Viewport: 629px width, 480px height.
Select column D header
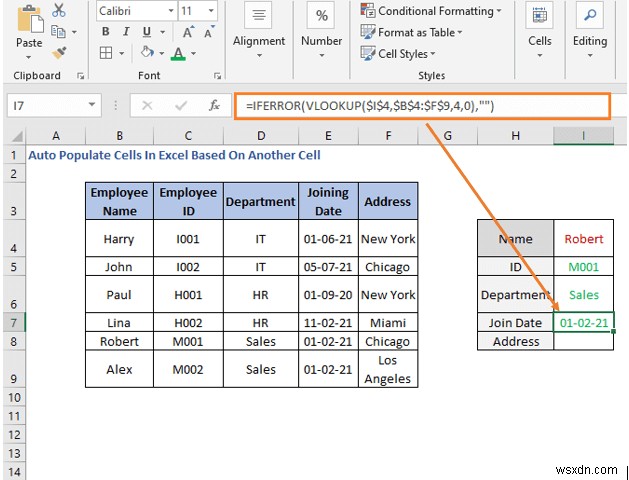point(261,136)
